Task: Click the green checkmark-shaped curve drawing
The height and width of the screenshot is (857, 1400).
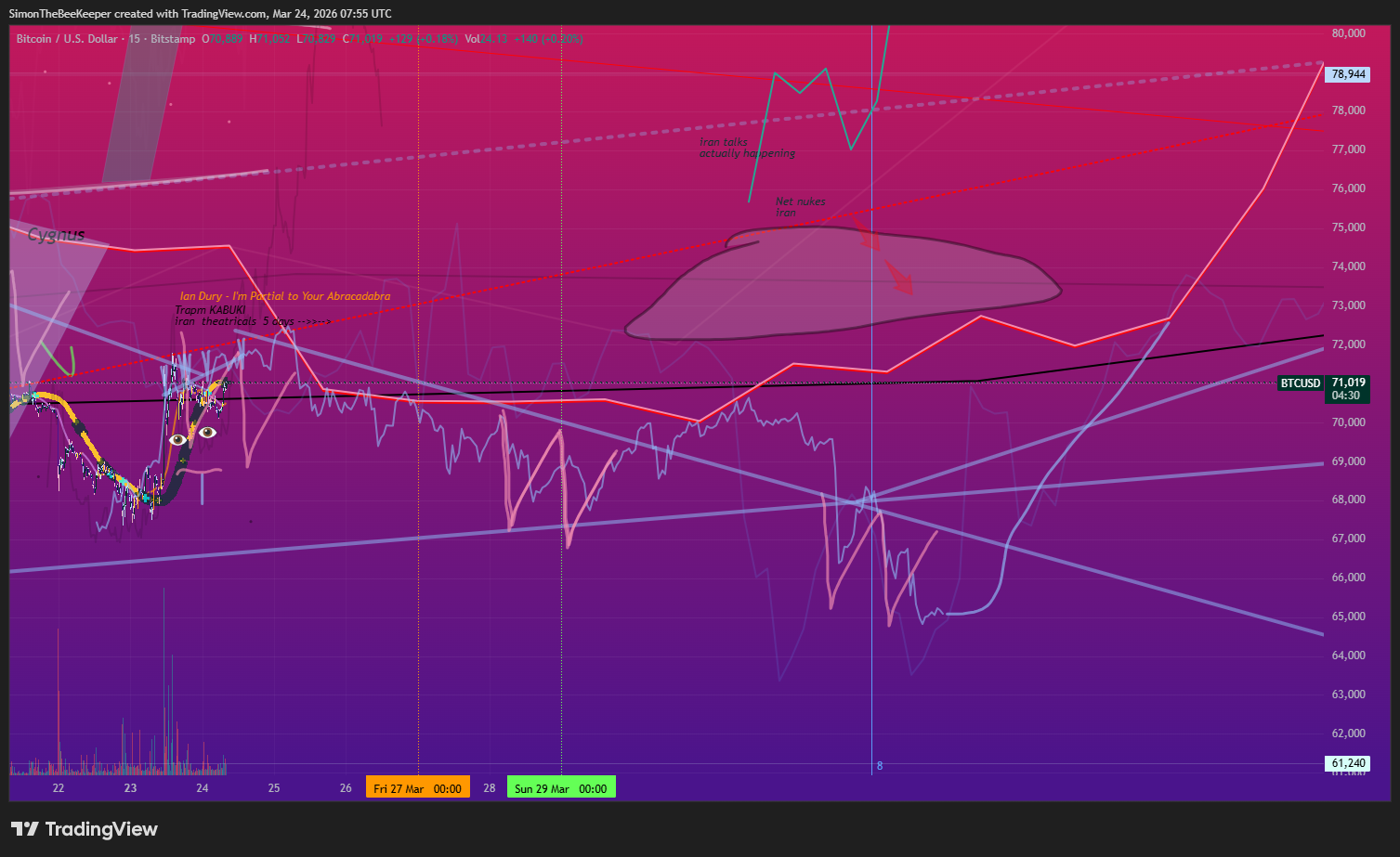Action: pyautogui.click(x=59, y=360)
